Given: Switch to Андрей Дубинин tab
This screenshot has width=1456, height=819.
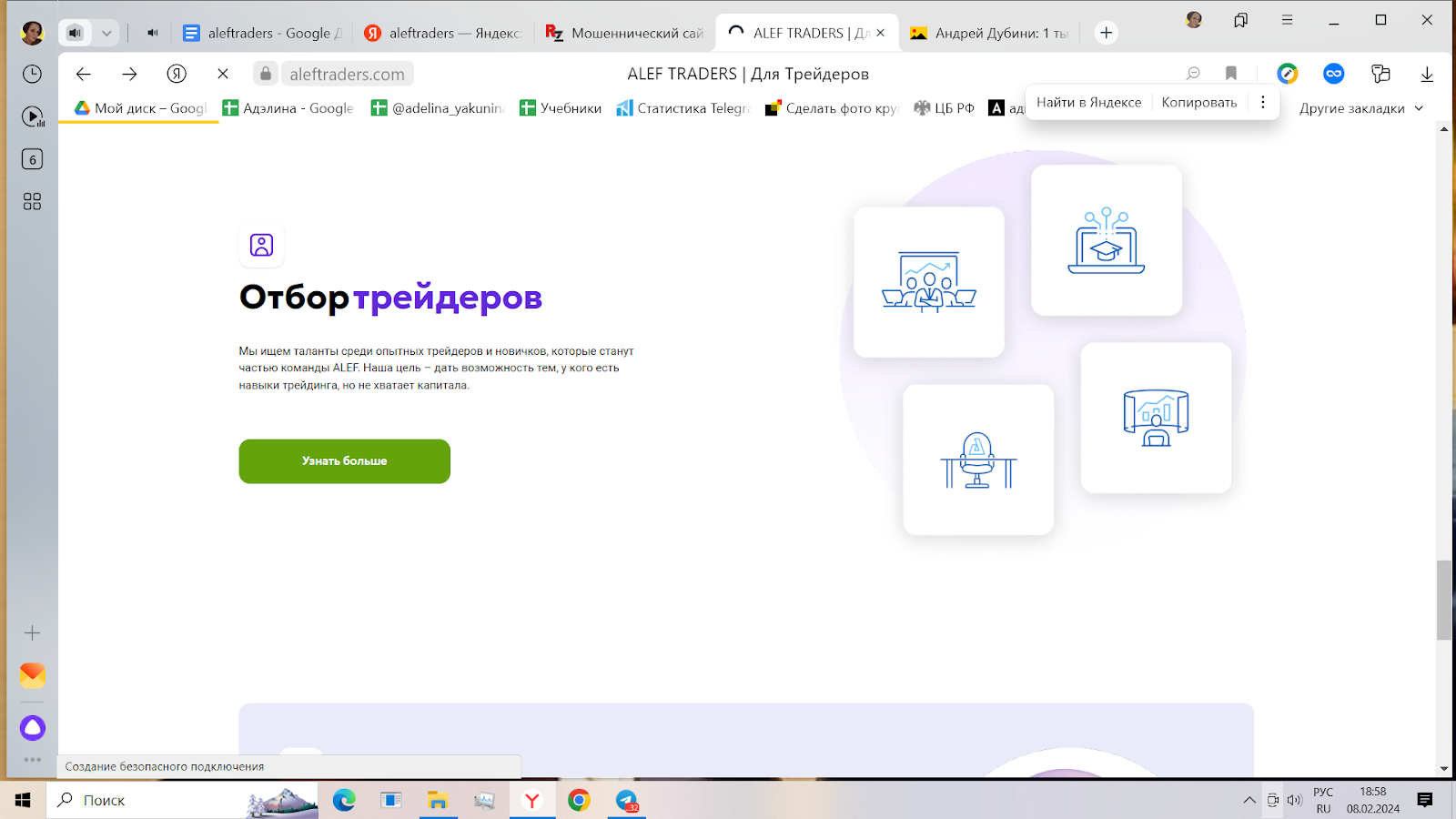Looking at the screenshot, I should pos(989,33).
